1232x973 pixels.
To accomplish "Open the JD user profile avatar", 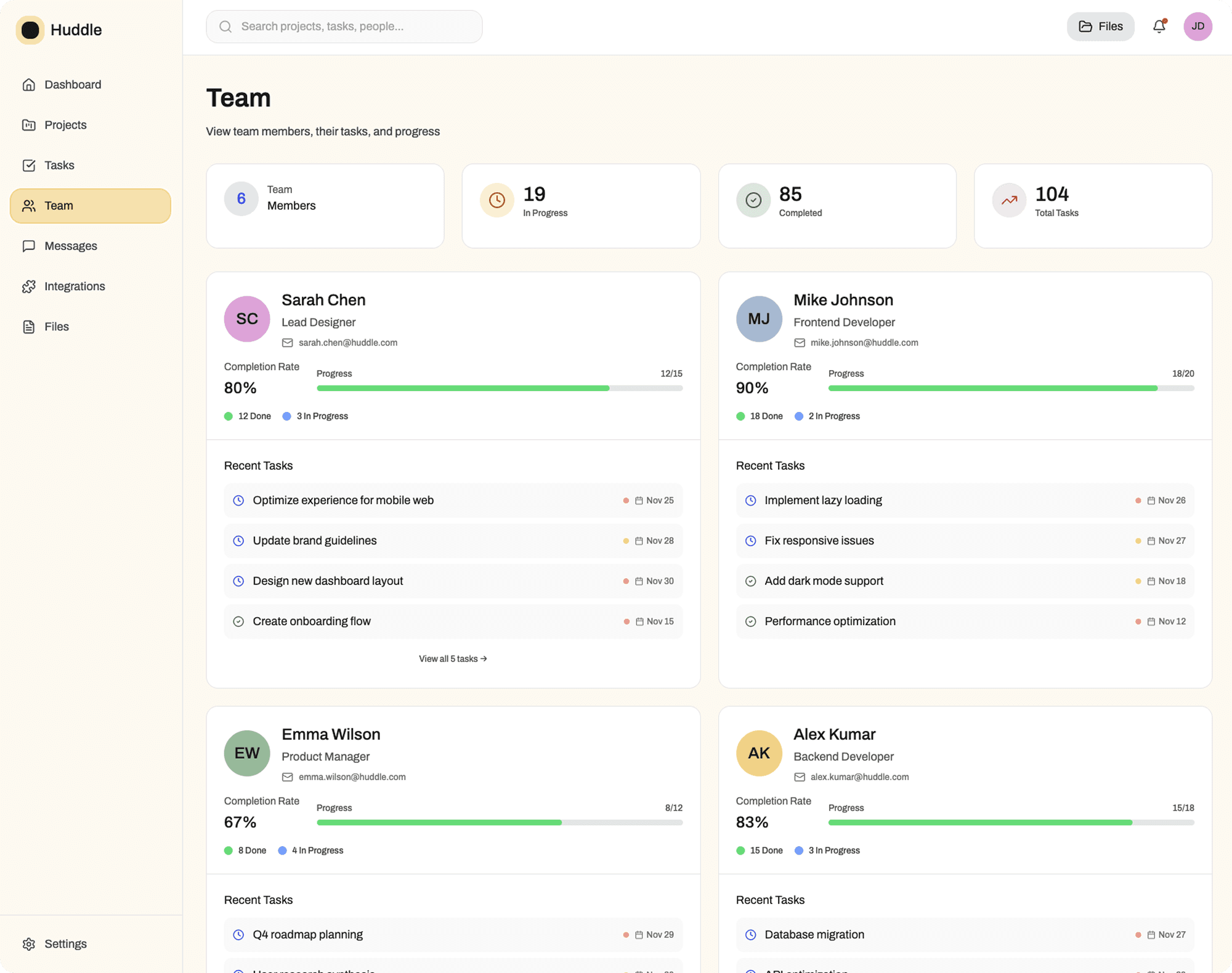I will tap(1198, 26).
